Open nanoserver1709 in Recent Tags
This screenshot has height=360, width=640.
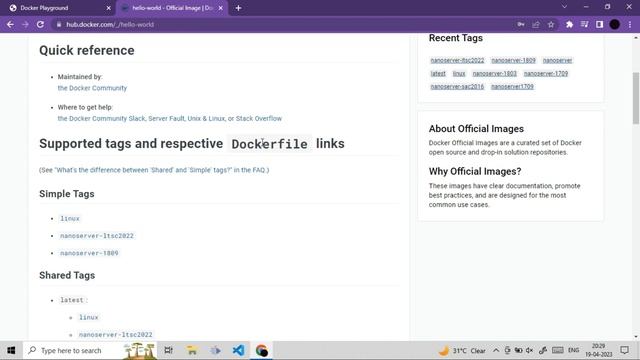pyautogui.click(x=512, y=87)
